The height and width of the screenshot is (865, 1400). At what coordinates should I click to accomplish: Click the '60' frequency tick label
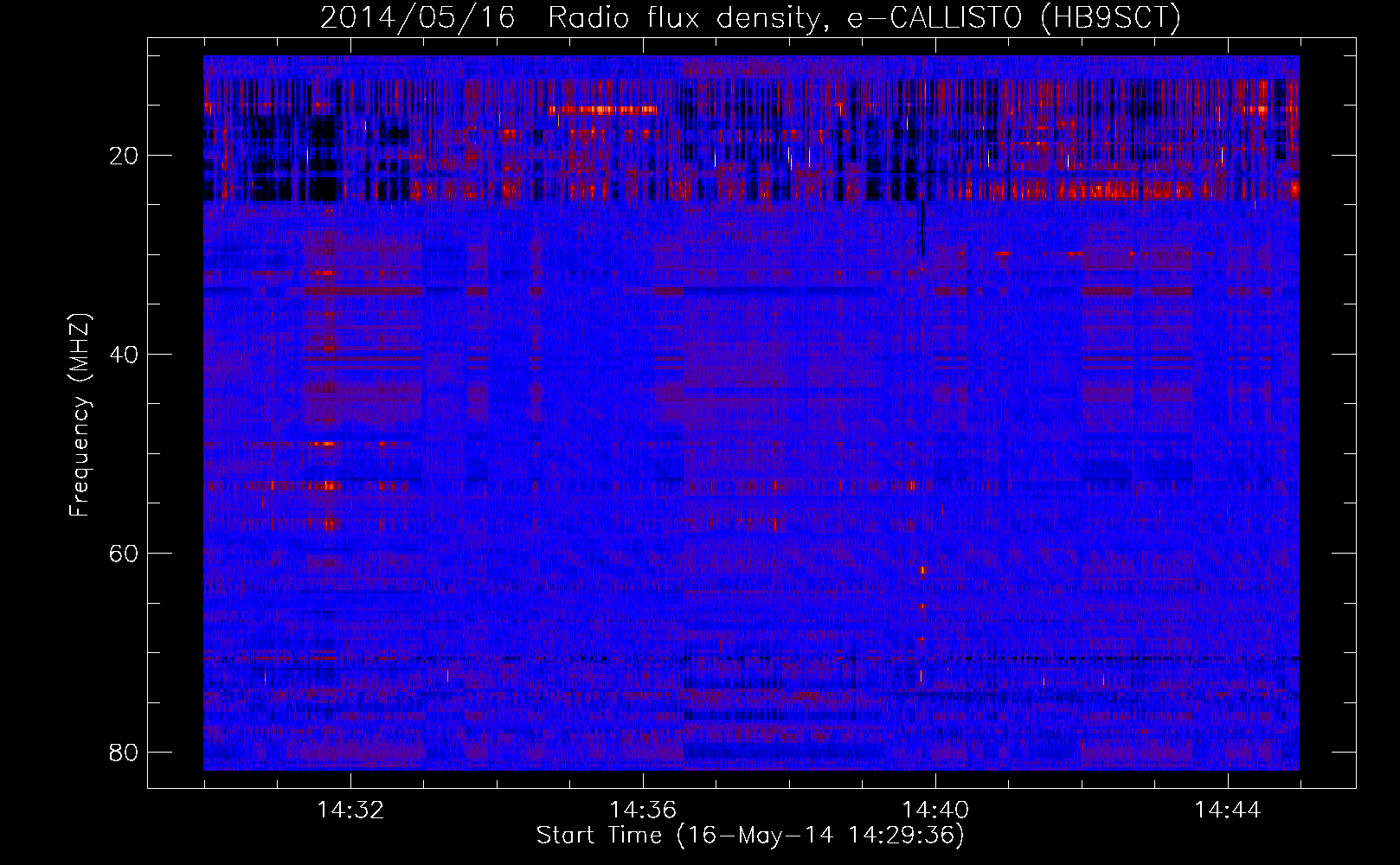tap(123, 554)
